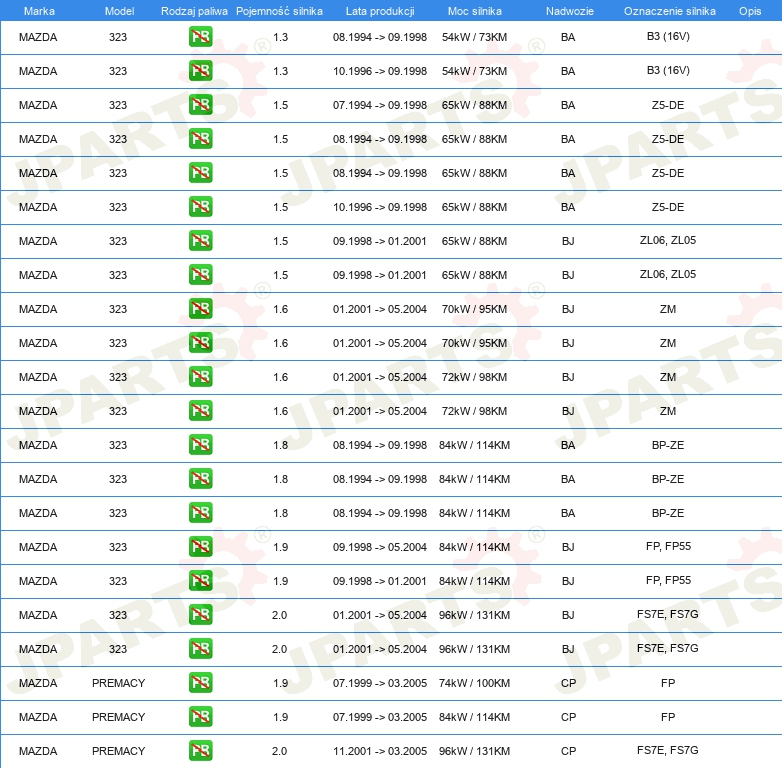Click the petrol fuel icon in the 1.3 08.1994 row
This screenshot has width=782, height=768.
click(x=200, y=36)
